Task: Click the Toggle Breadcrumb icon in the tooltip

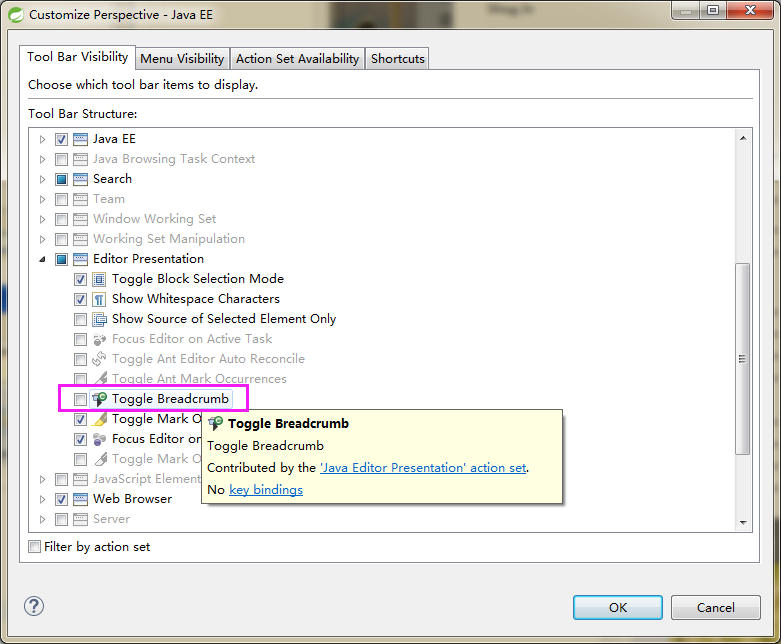Action: (215, 423)
